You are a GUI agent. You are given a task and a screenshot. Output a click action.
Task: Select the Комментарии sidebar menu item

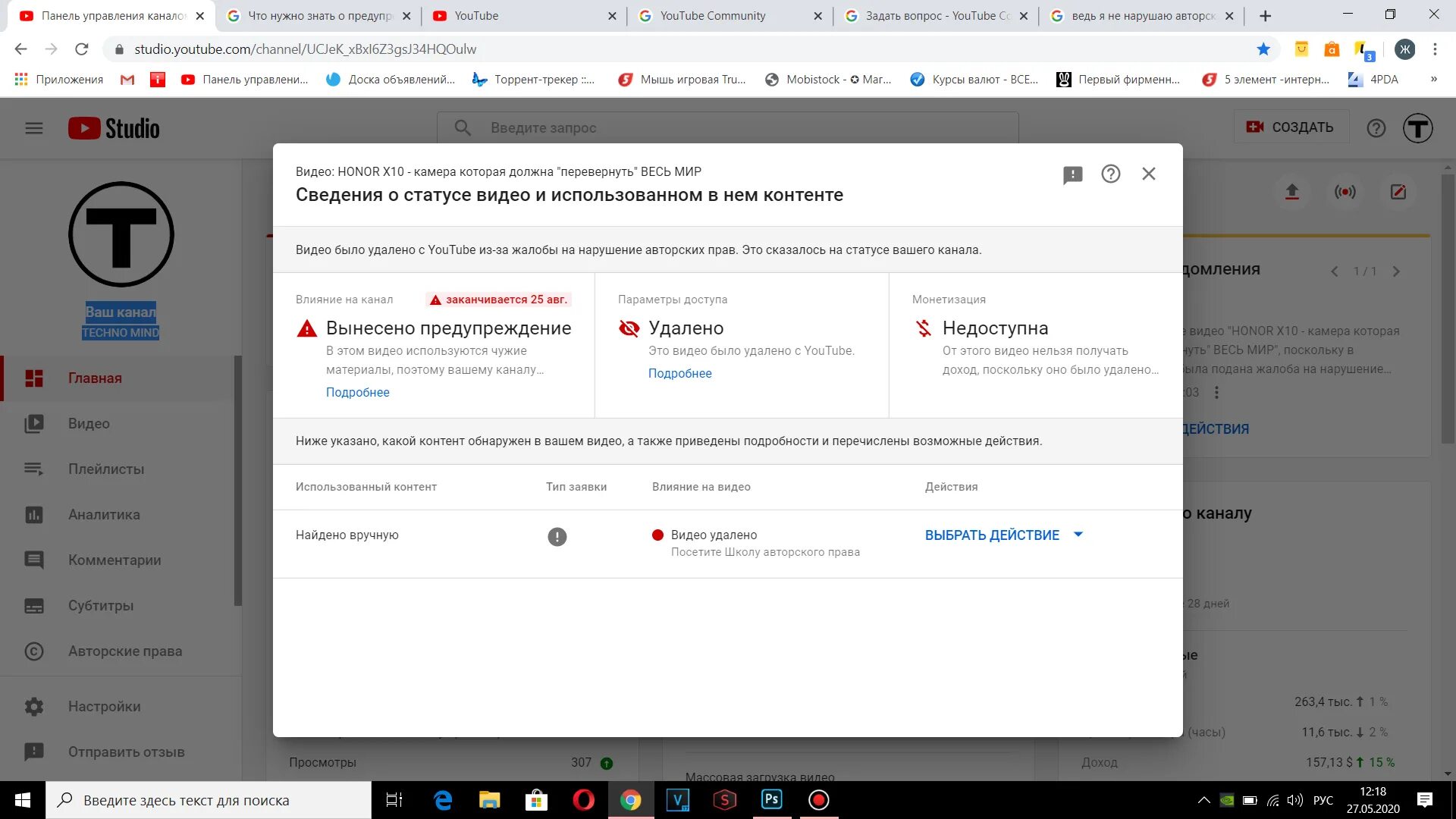point(114,560)
